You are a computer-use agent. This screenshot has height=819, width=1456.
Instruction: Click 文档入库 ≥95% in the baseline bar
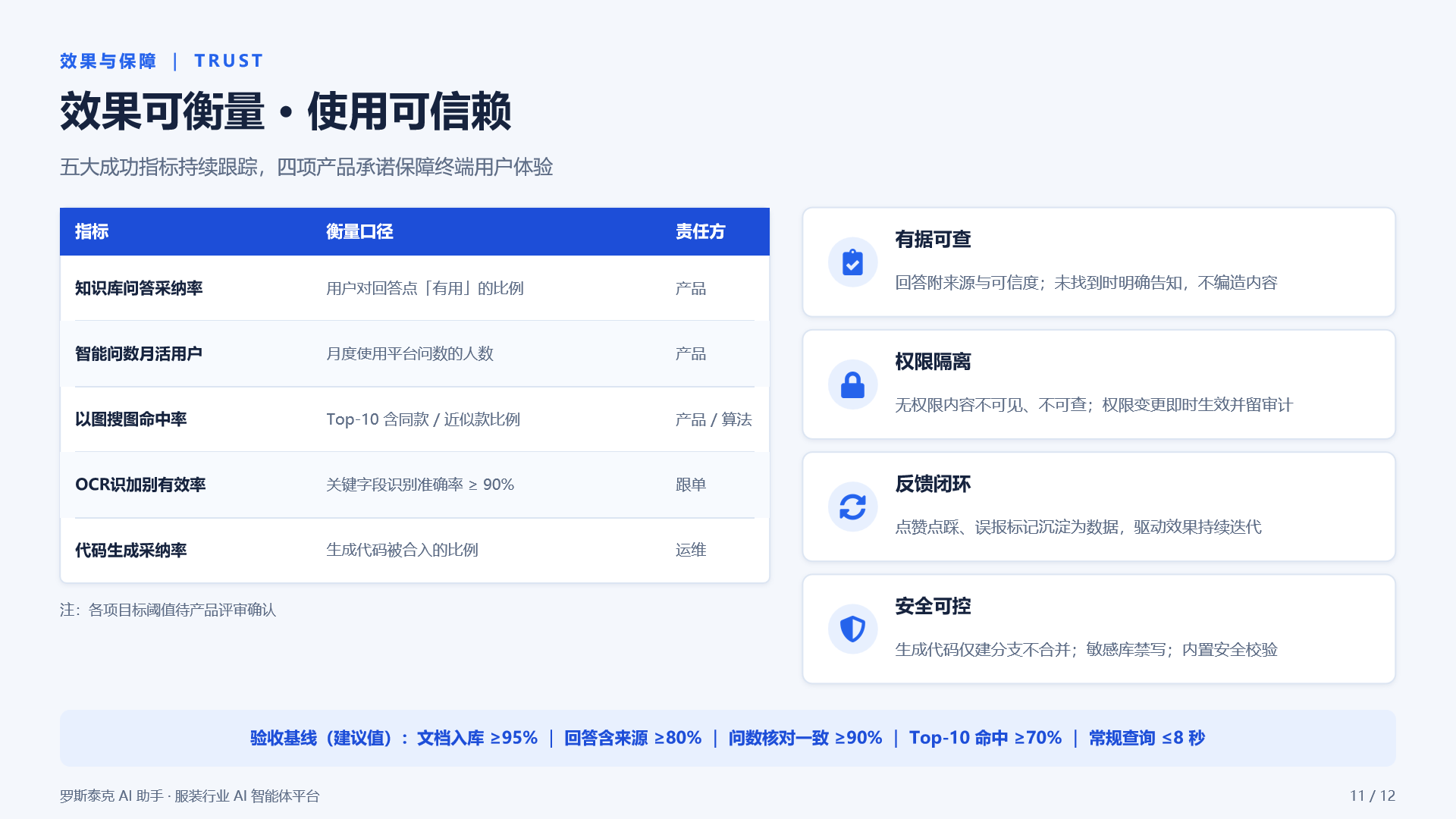click(x=477, y=738)
